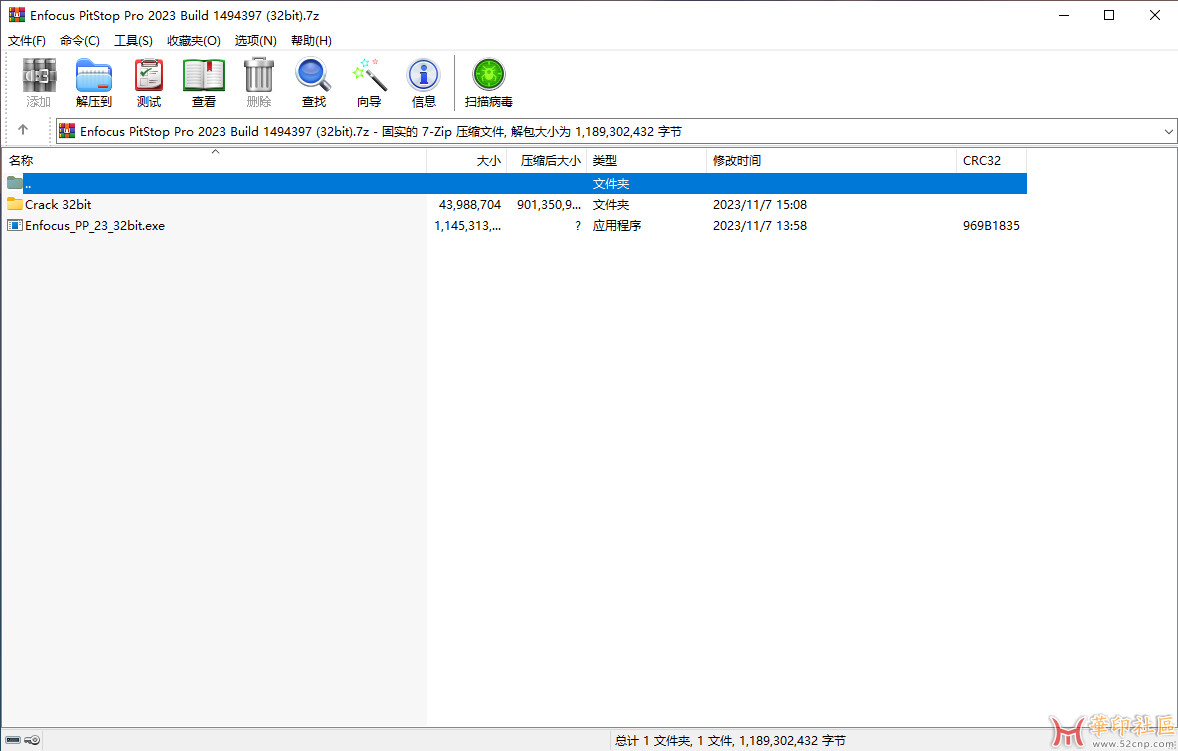Sort by Packed size (压缩后大小) header
Image resolution: width=1178 pixels, height=751 pixels.
(x=546, y=161)
